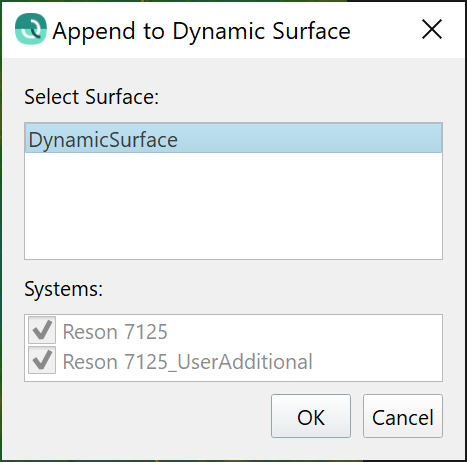Click the checkmark icon beside Reson 7125
This screenshot has width=467, height=462.
pyautogui.click(x=42, y=330)
